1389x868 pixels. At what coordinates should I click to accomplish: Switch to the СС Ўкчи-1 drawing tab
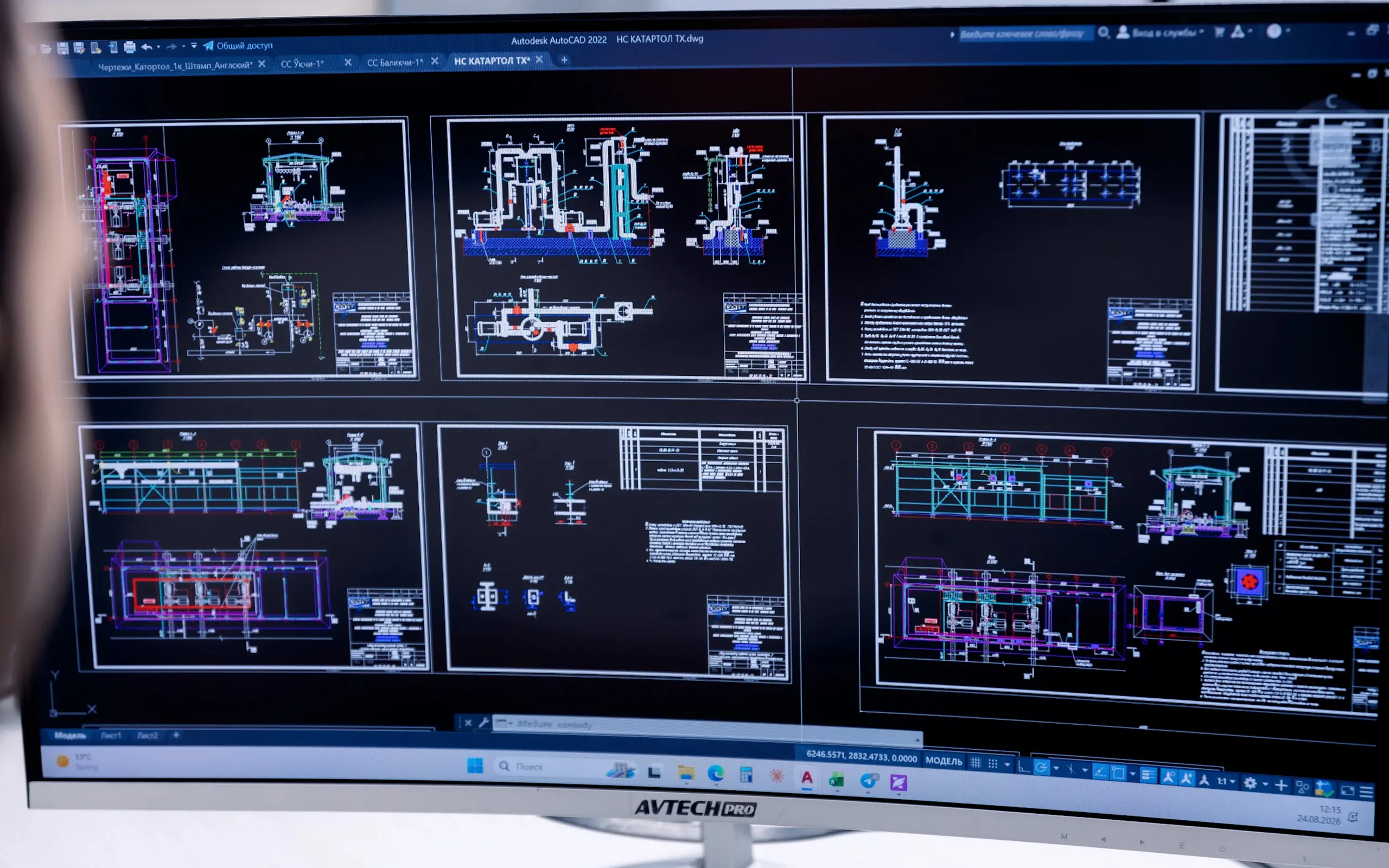click(302, 63)
